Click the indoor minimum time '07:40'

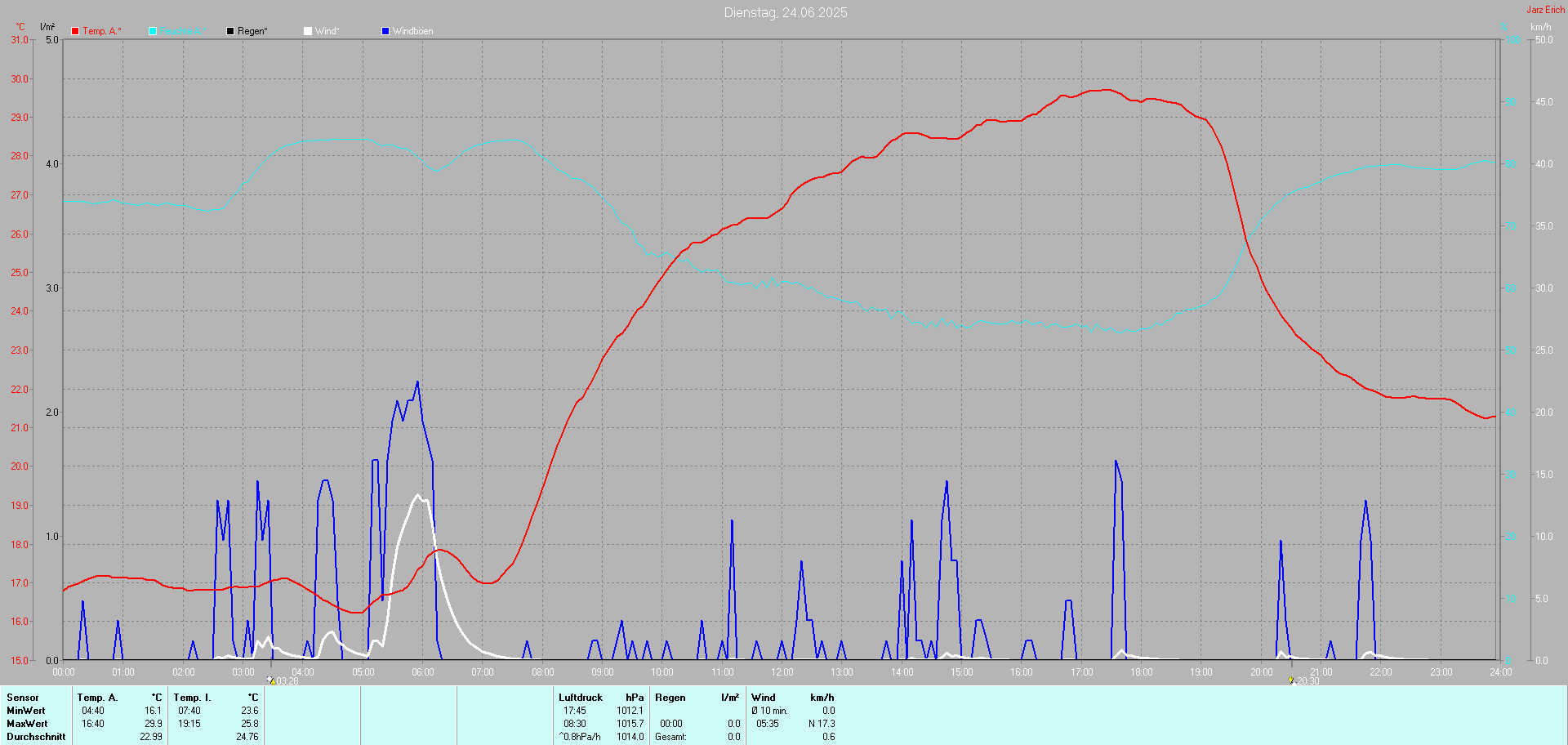[x=189, y=711]
